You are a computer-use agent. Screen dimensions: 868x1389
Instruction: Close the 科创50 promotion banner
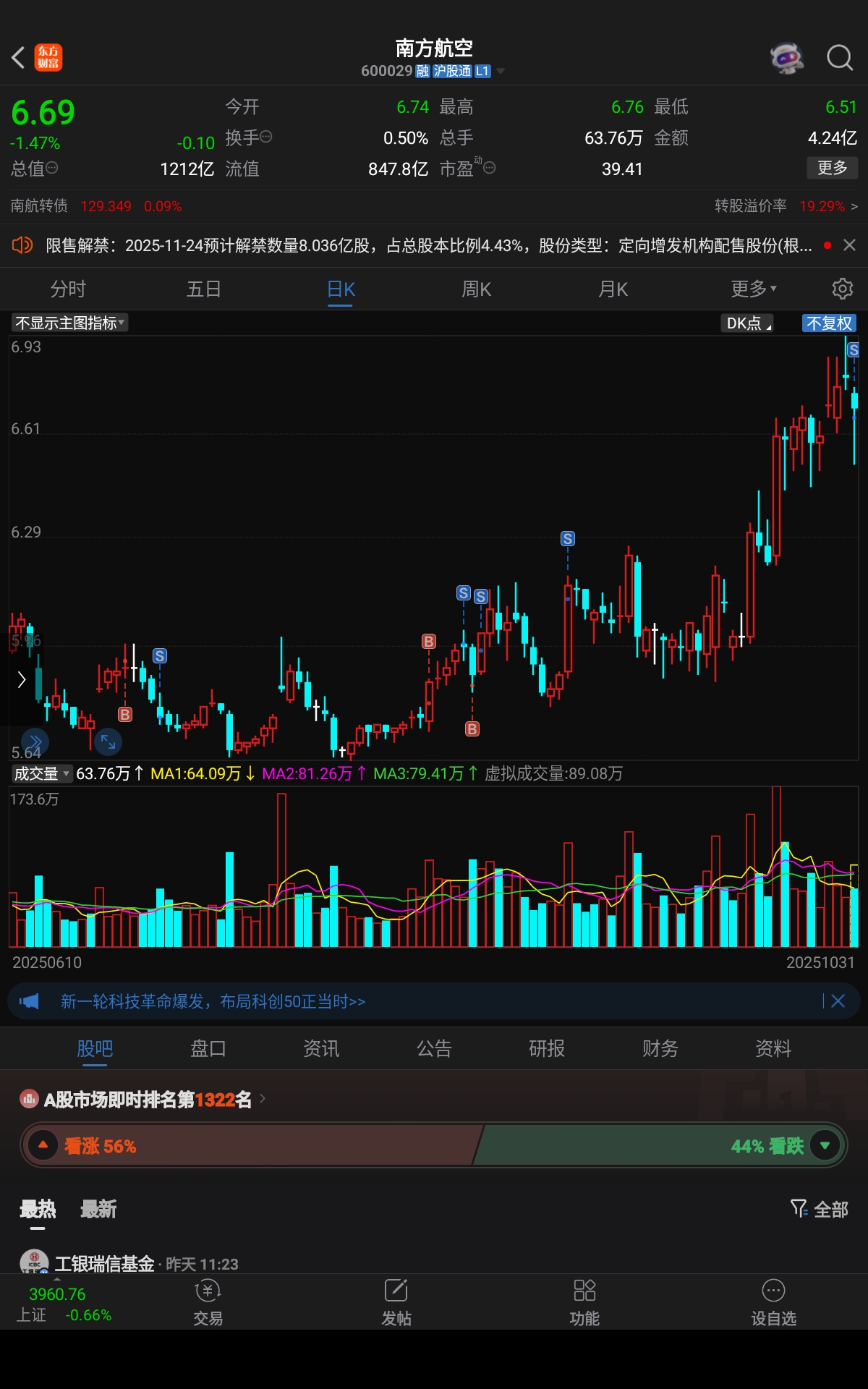pyautogui.click(x=838, y=1001)
